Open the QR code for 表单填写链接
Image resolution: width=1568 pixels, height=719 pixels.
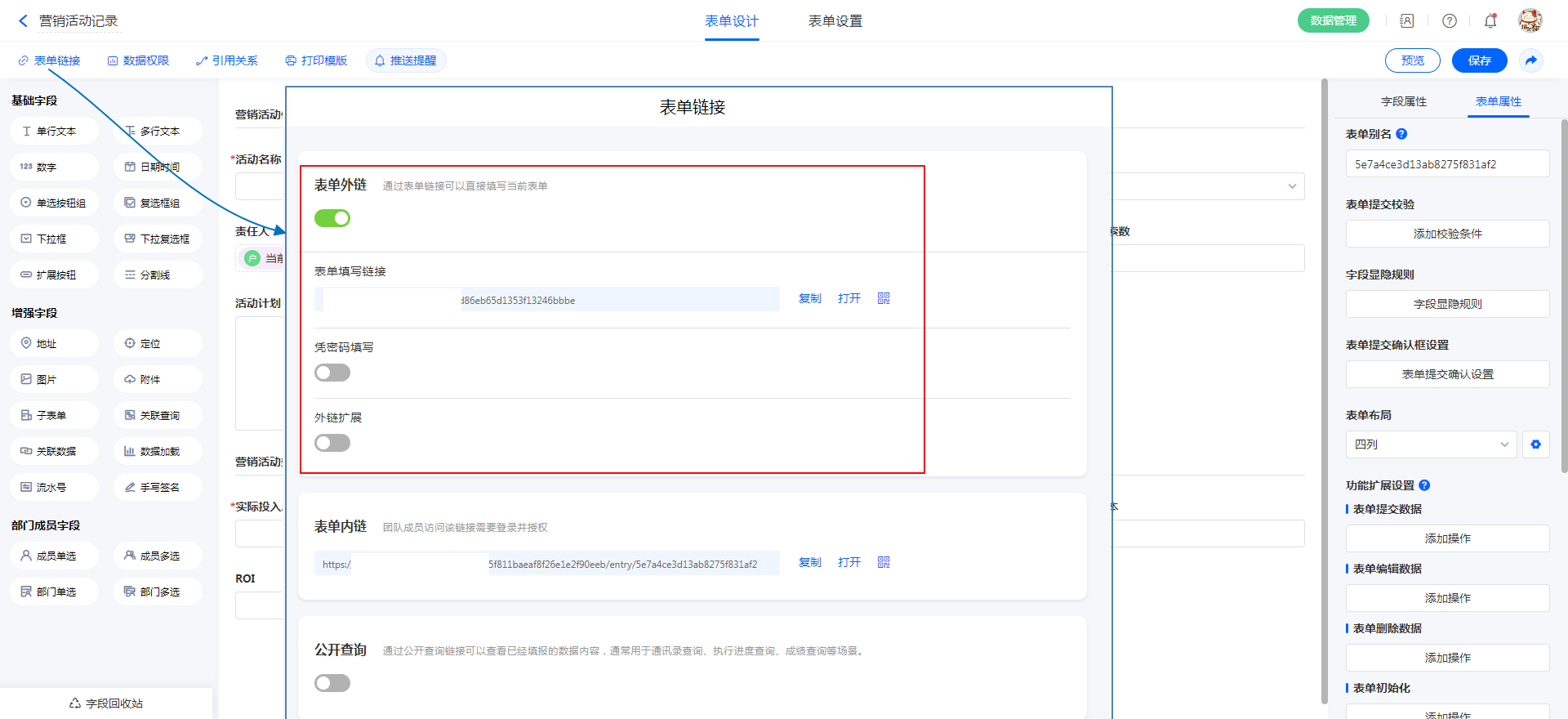884,298
